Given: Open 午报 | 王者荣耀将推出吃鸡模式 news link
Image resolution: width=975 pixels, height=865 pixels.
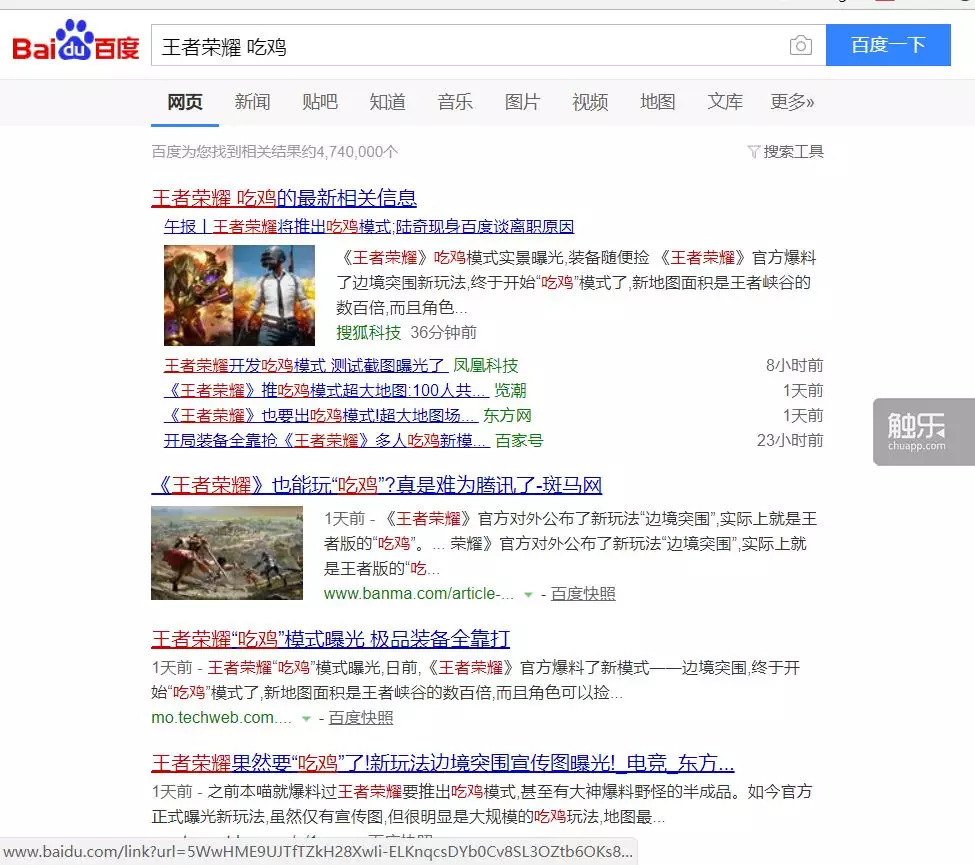Looking at the screenshot, I should (369, 227).
